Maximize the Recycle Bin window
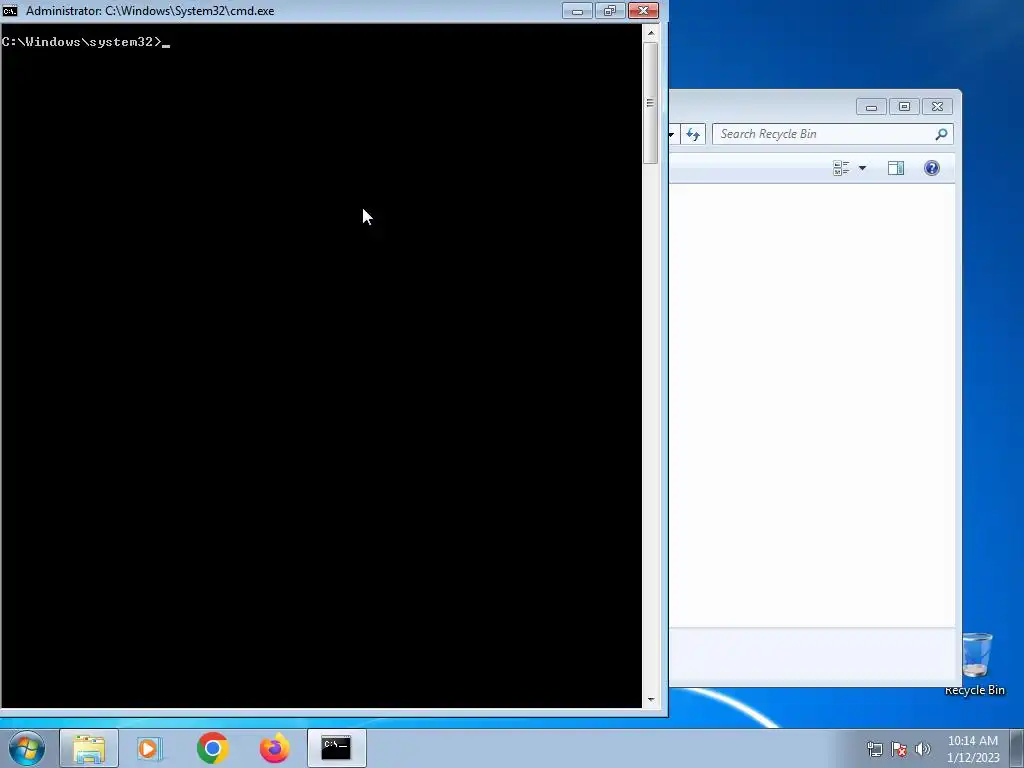Screen dimensions: 1024x768 click(904, 107)
